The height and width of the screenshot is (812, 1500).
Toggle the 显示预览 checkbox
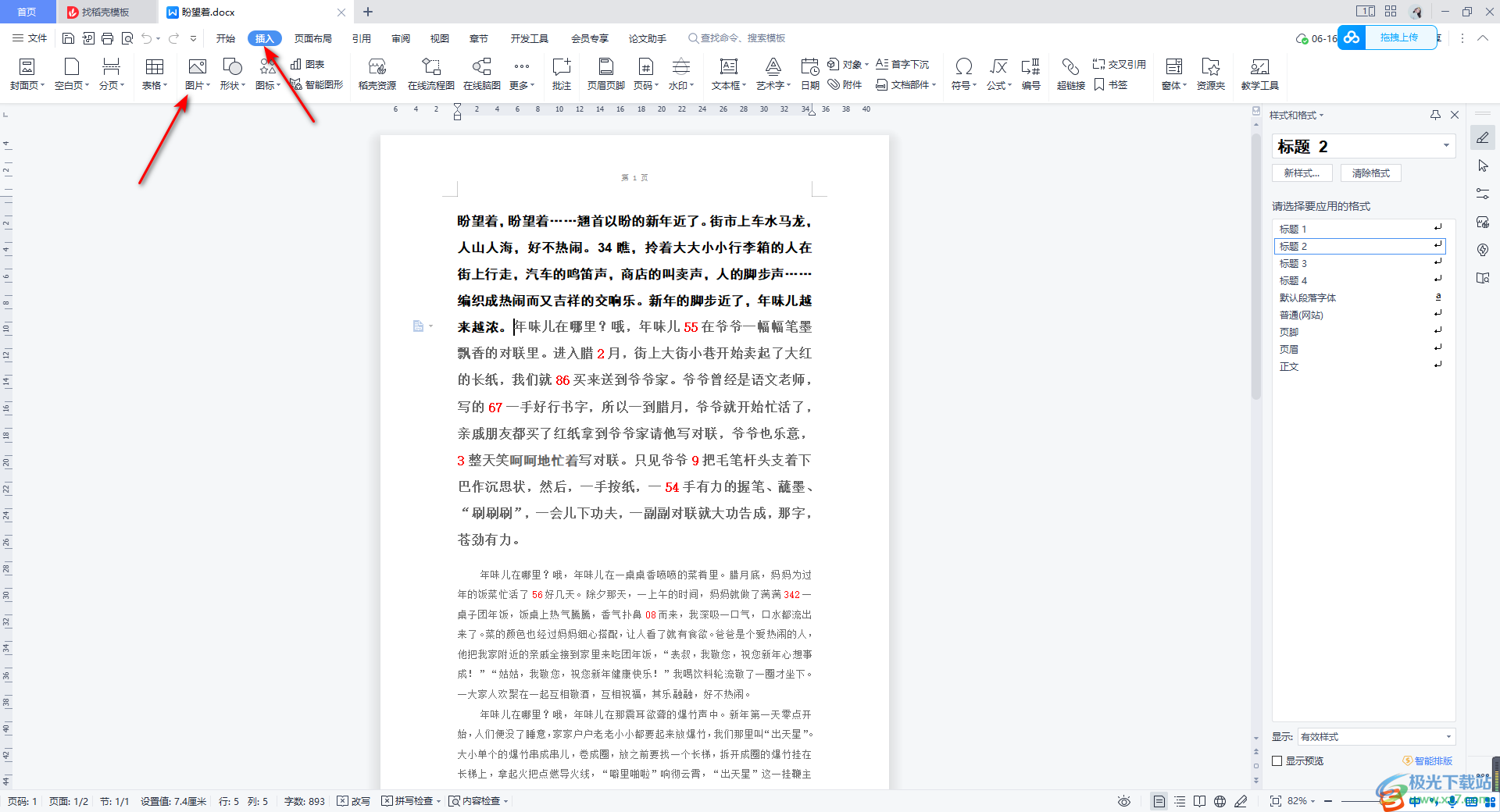pyautogui.click(x=1277, y=760)
